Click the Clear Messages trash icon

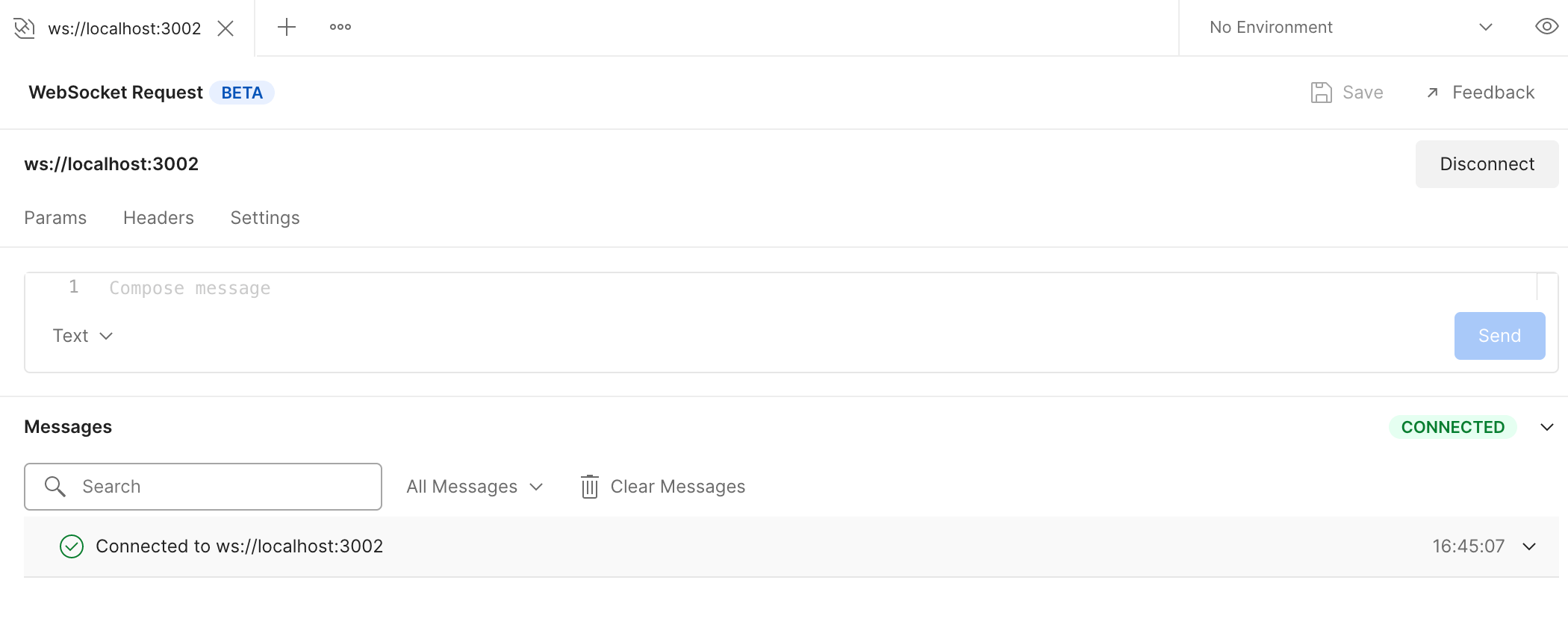coord(590,487)
